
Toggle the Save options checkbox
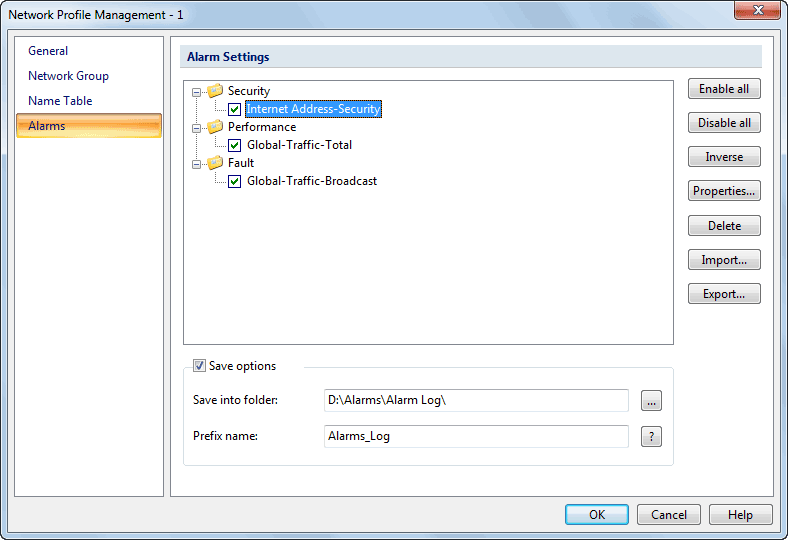[200, 366]
